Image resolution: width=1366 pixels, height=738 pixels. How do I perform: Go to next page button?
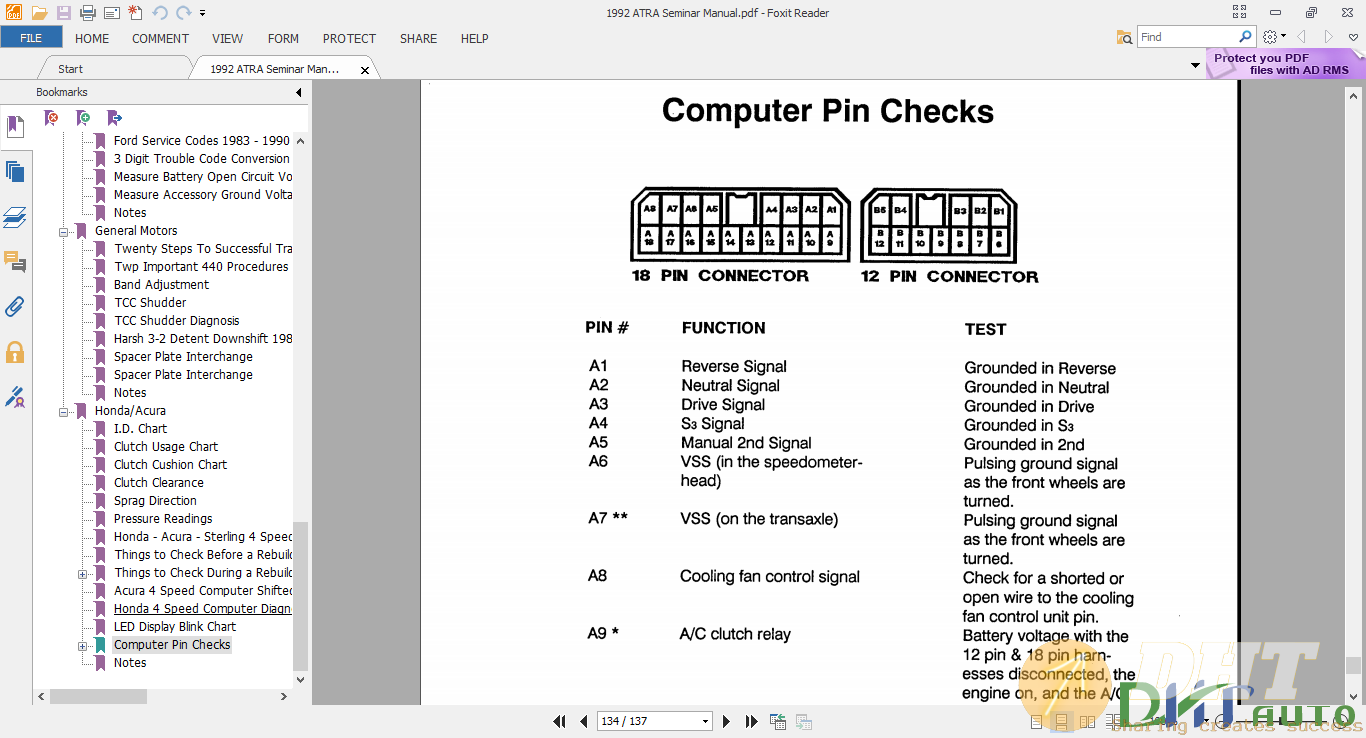click(726, 721)
